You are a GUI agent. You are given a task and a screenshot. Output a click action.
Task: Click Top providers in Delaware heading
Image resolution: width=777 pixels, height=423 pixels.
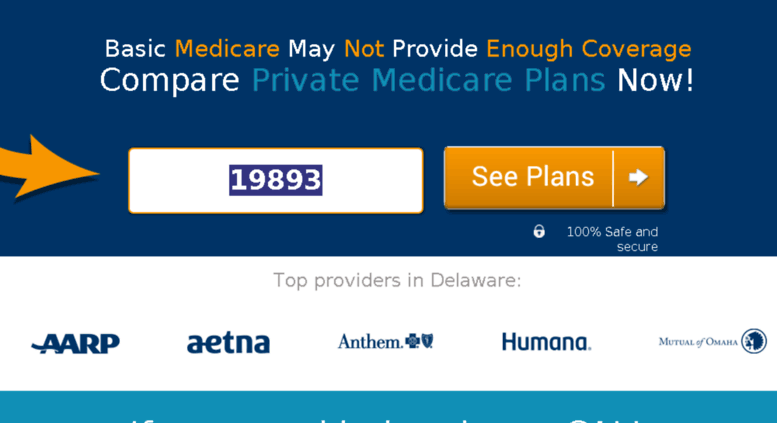click(397, 280)
